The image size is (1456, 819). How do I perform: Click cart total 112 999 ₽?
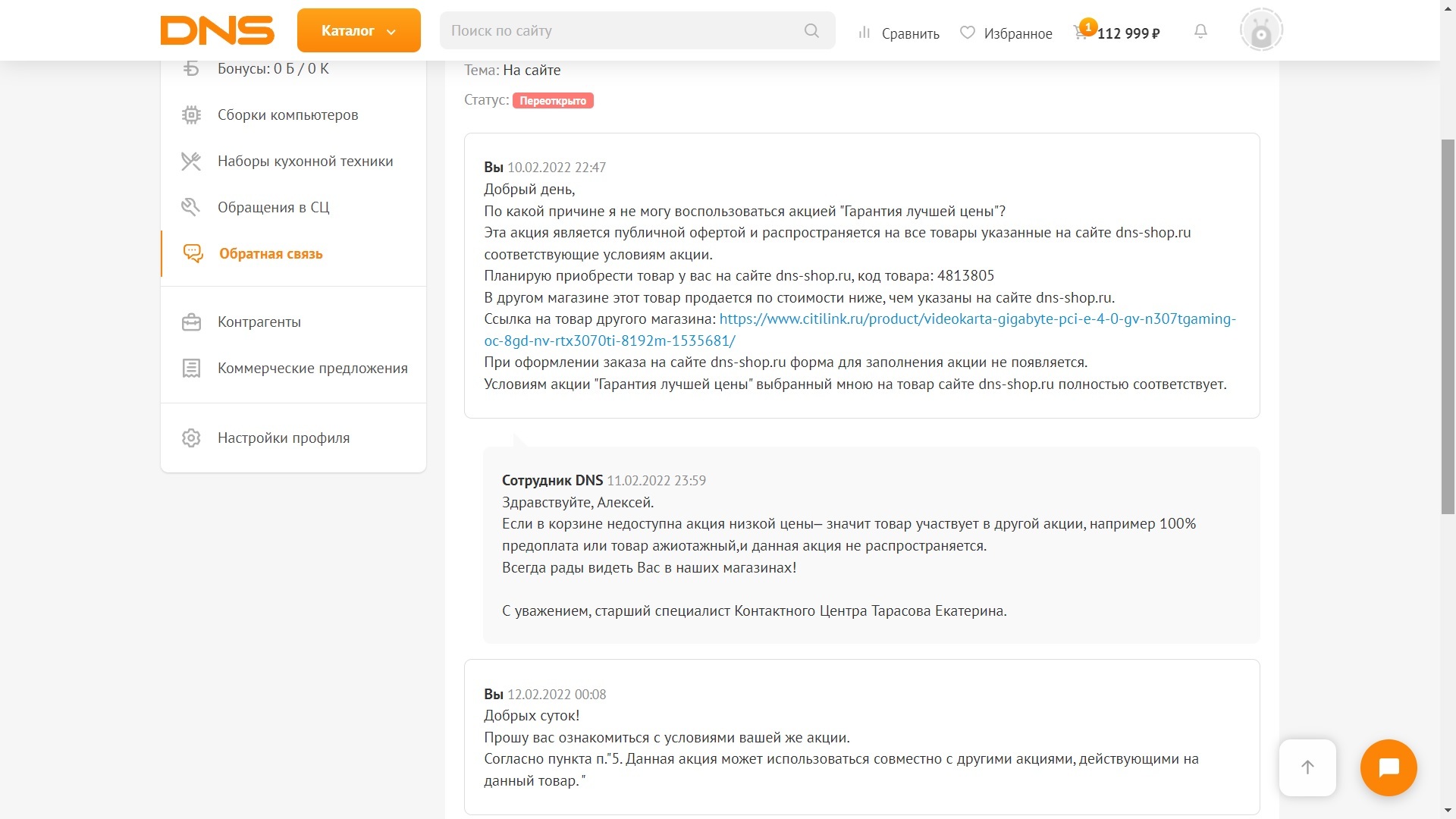coord(1128,33)
